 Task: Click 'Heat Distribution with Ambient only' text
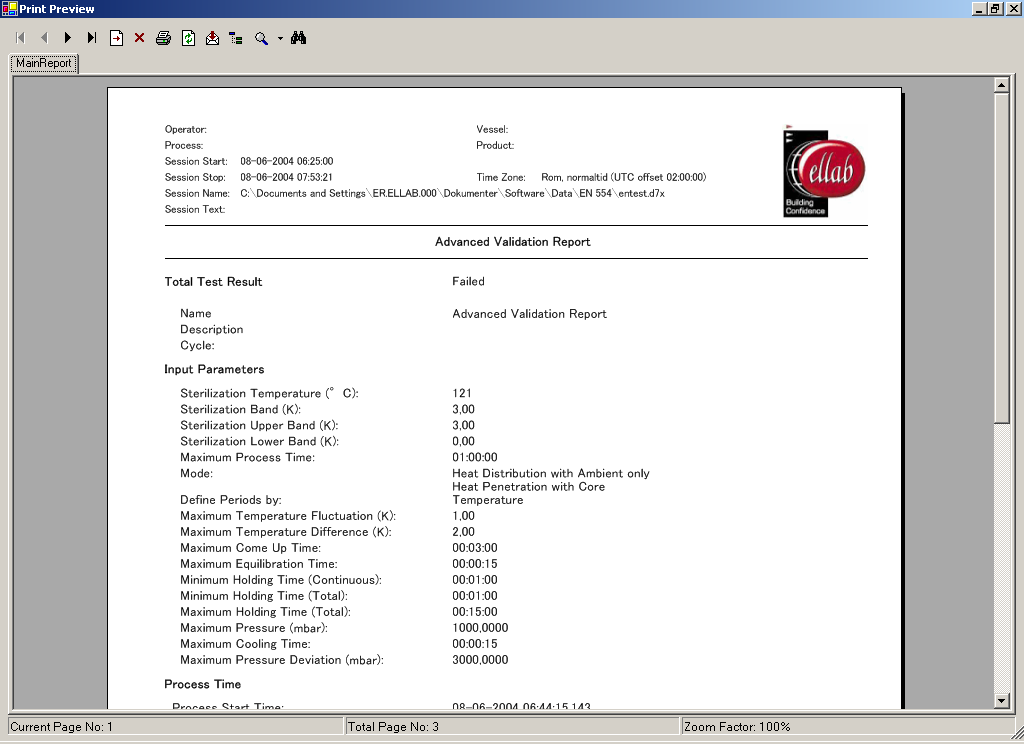click(x=551, y=474)
